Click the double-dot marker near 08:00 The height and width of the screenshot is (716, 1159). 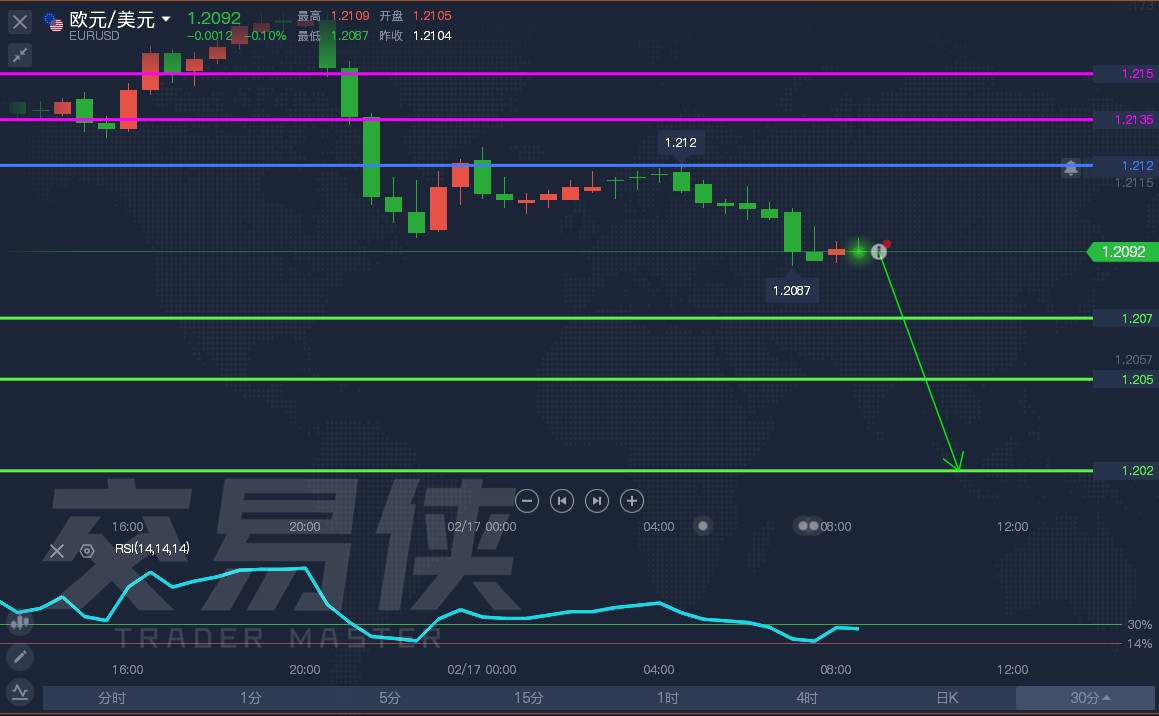coord(809,526)
